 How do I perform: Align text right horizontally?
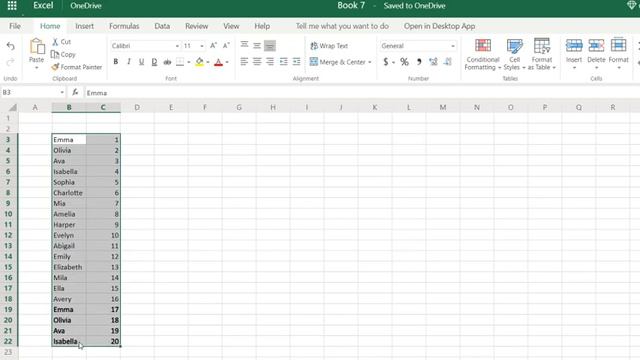coord(270,62)
